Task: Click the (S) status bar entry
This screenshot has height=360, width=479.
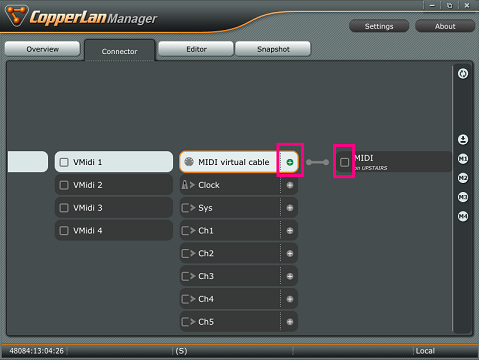Action: click(x=181, y=351)
